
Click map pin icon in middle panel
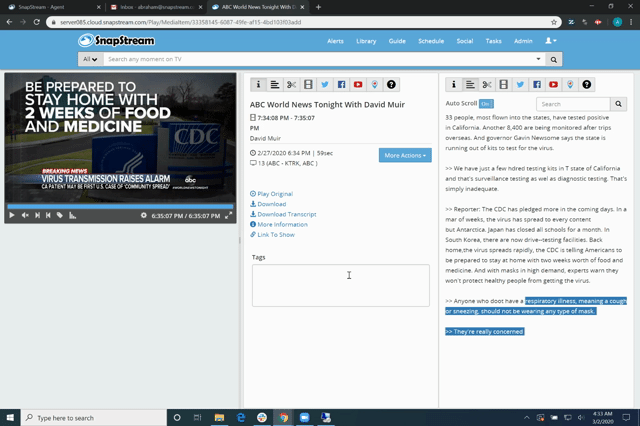[375, 84]
